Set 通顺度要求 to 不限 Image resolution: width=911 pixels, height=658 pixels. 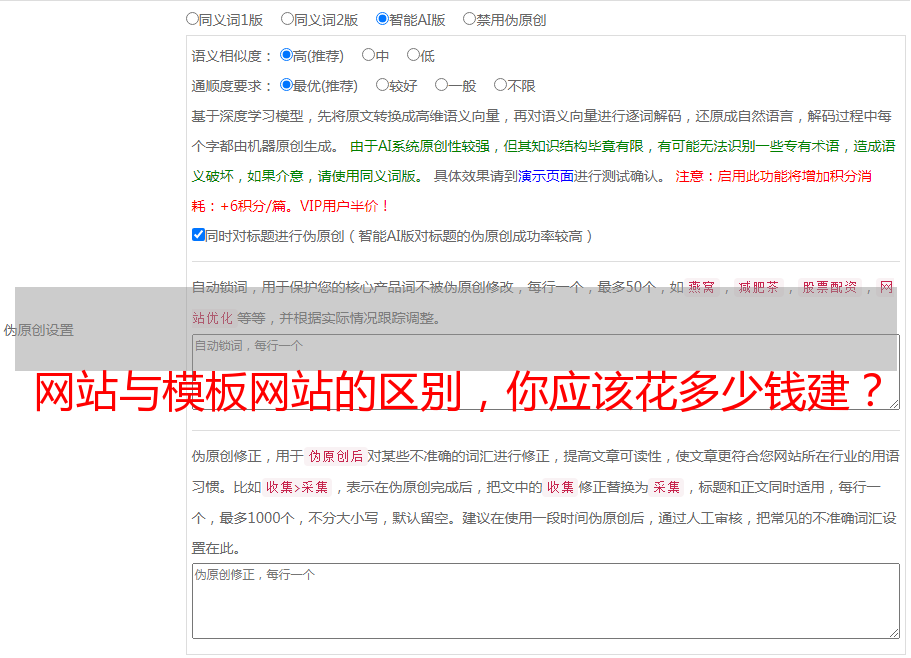point(500,85)
